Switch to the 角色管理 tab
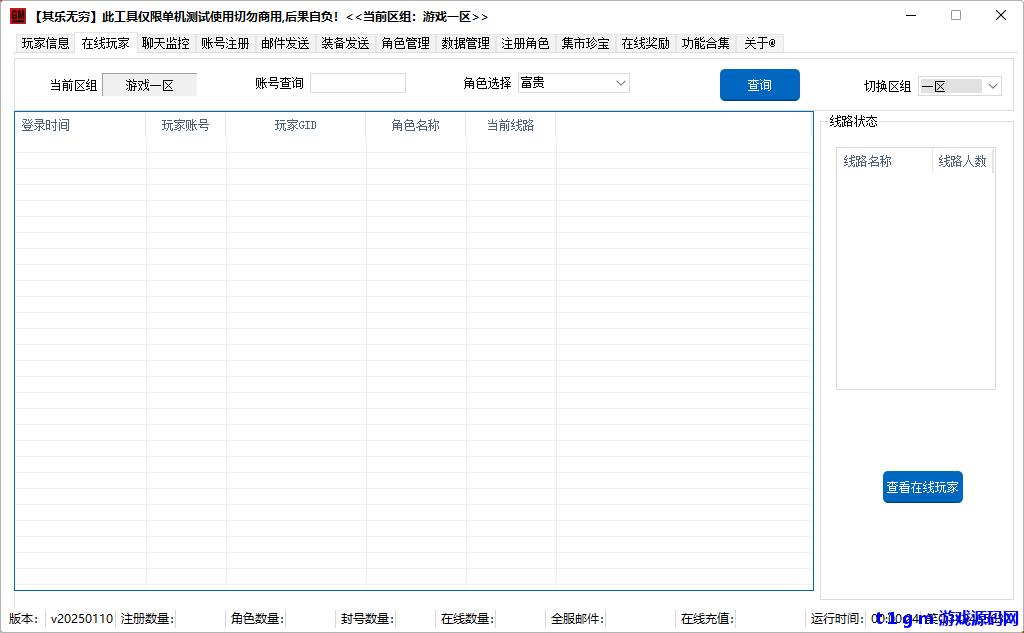The image size is (1024, 633). pyautogui.click(x=405, y=43)
